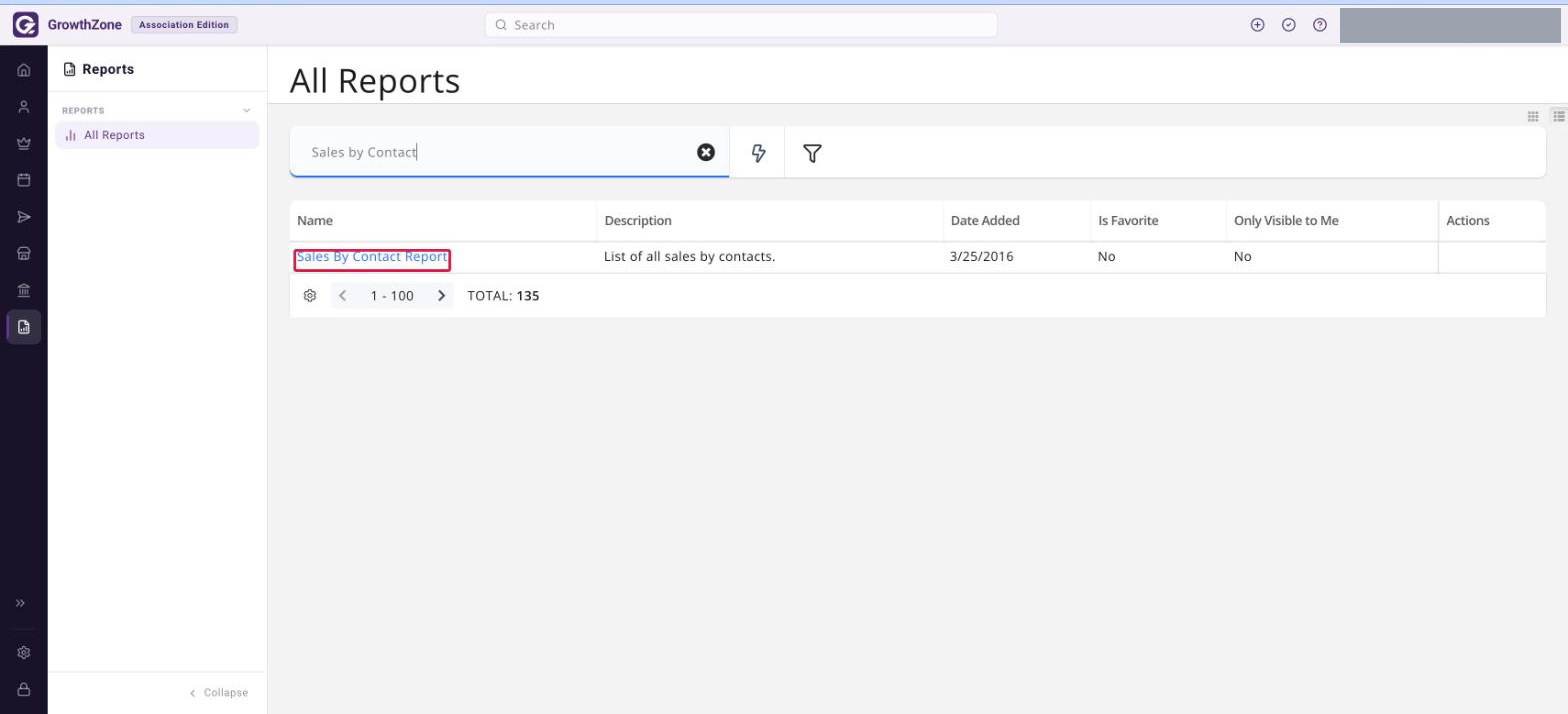This screenshot has width=1568, height=714.
Task: Go to previous page arrow
Action: 343,296
